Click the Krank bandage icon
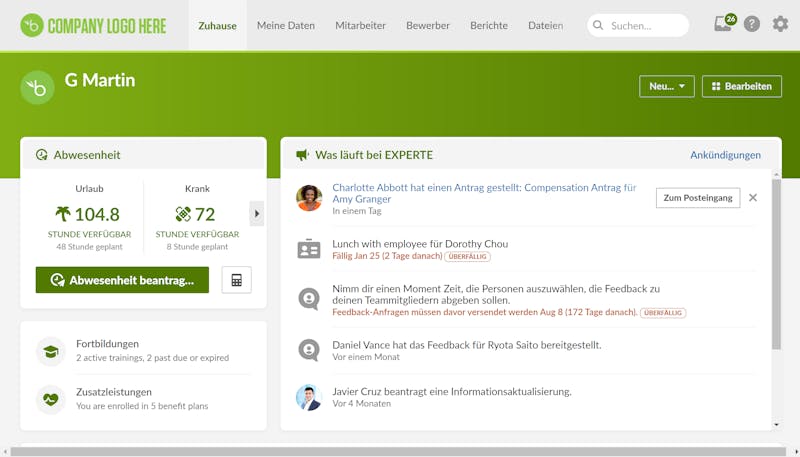The width and height of the screenshot is (800, 457). (x=183, y=214)
